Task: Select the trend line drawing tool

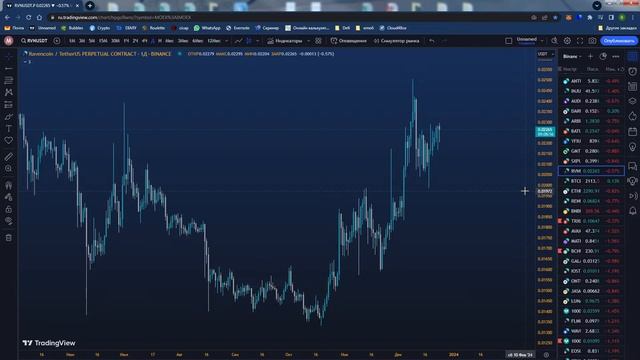Action: (x=9, y=68)
